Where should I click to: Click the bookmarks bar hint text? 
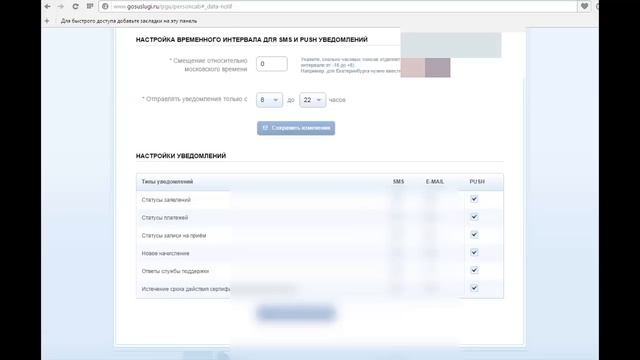click(129, 21)
